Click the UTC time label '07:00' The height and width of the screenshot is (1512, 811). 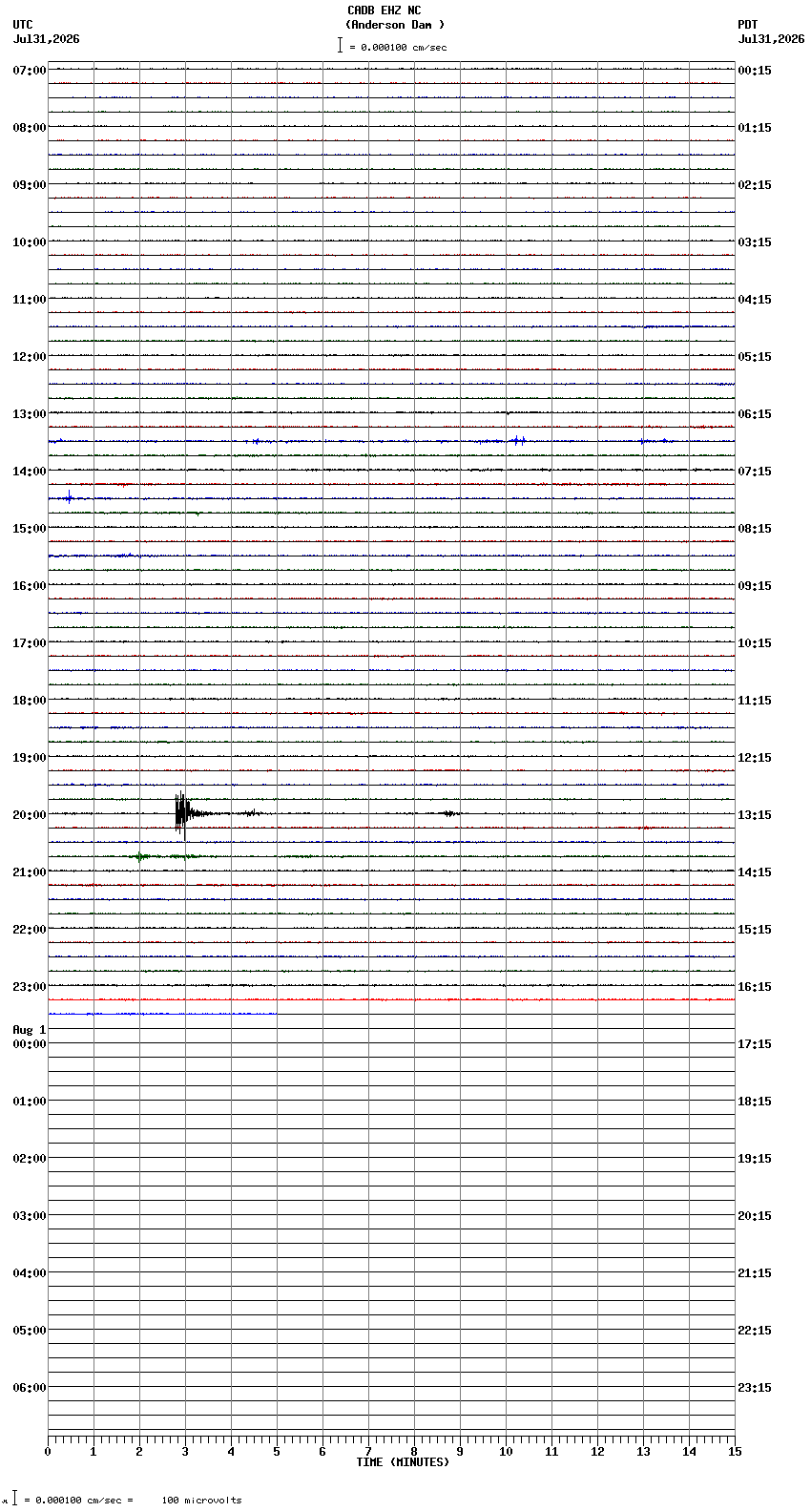click(30, 71)
